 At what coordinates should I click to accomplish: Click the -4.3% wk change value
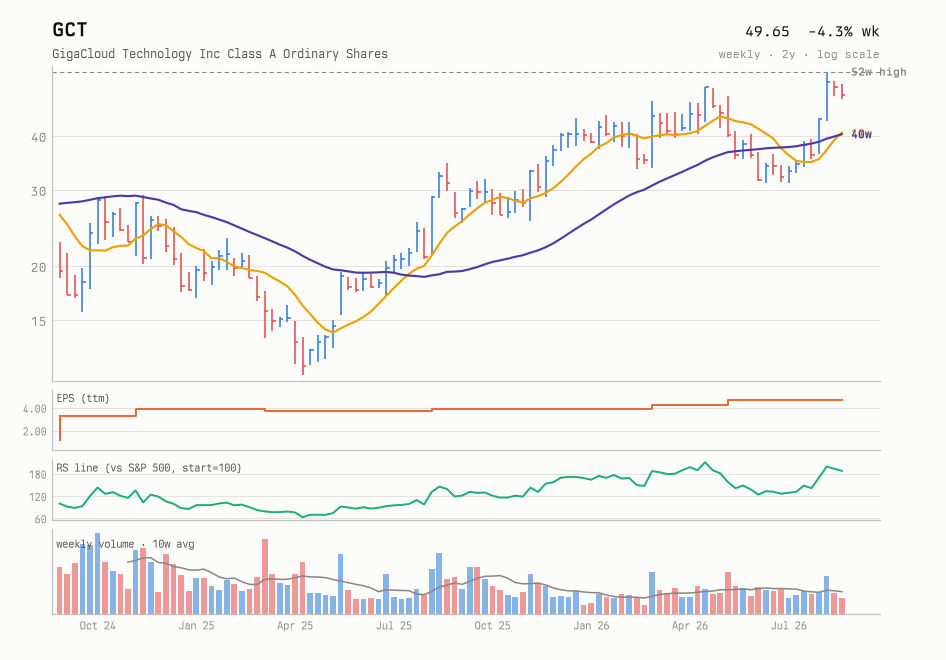click(843, 31)
